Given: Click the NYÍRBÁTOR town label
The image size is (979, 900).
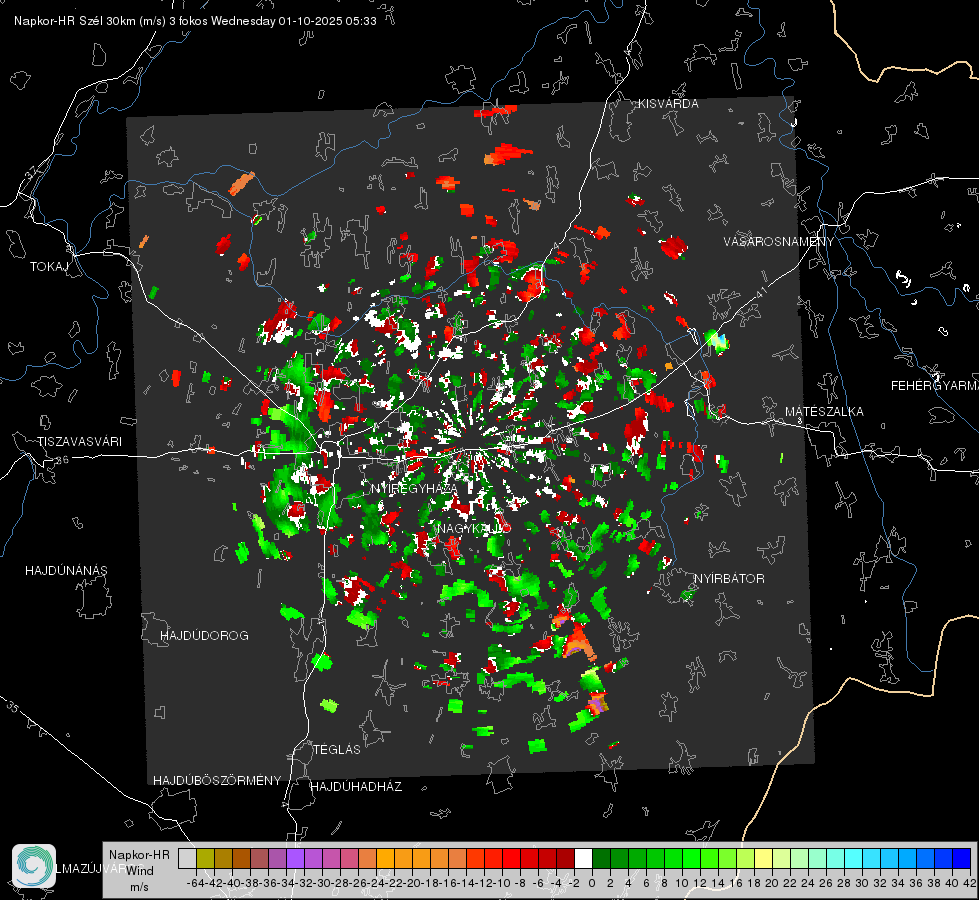Looking at the screenshot, I should pos(729,578).
